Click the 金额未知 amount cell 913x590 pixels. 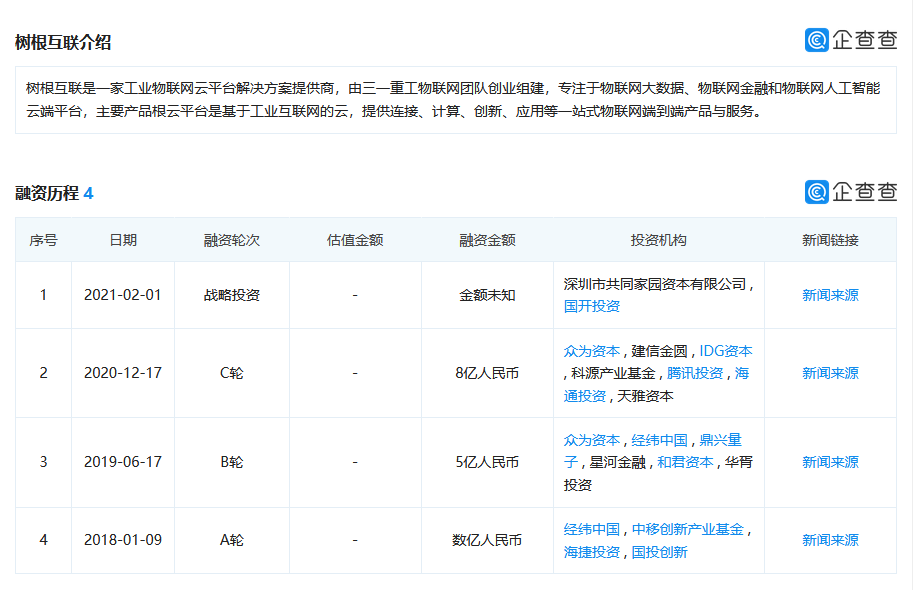(x=487, y=295)
